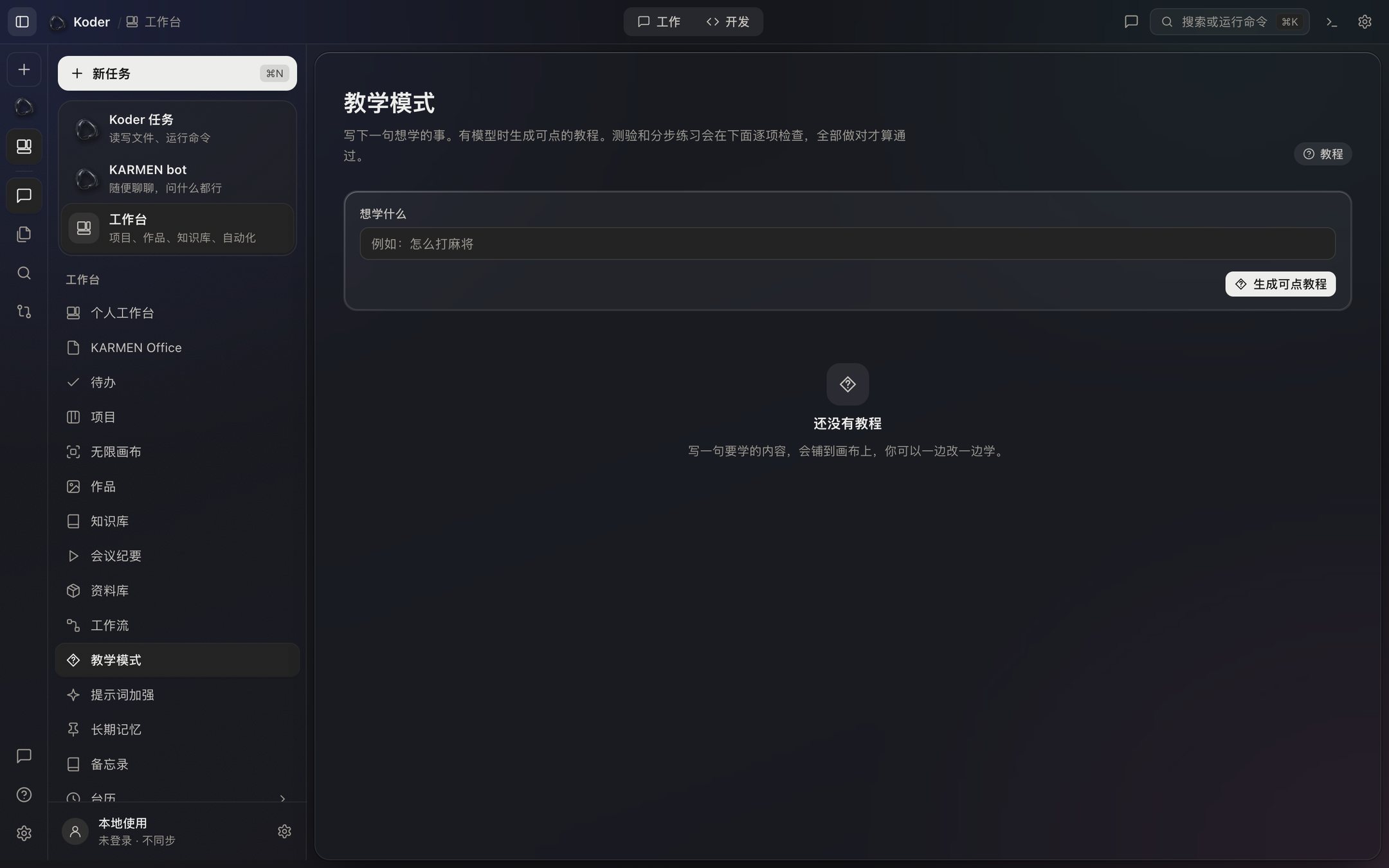Image resolution: width=1389 pixels, height=868 pixels.
Task: Click the search magnifier icon in left rail
Action: tap(24, 273)
